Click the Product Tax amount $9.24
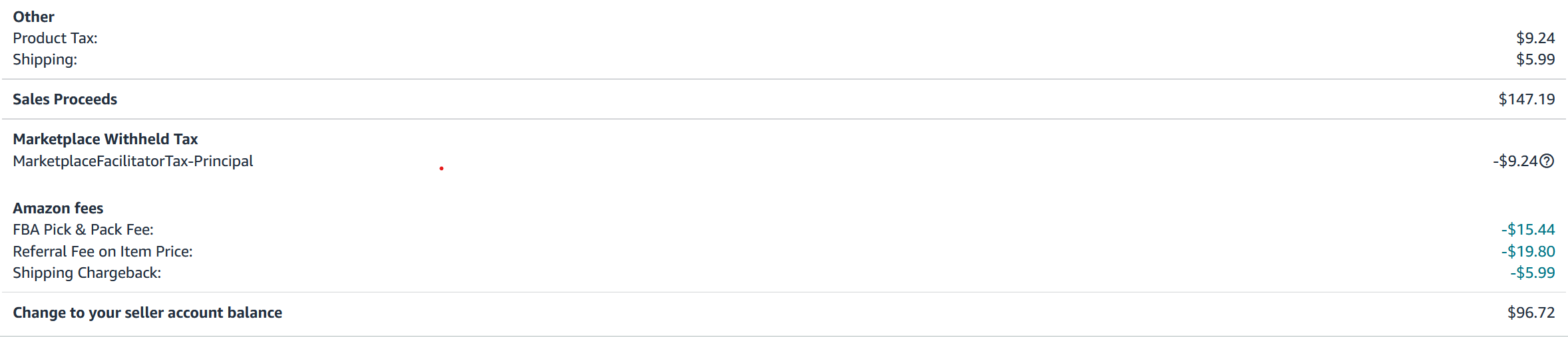This screenshot has height=337, width=1568. (1535, 38)
